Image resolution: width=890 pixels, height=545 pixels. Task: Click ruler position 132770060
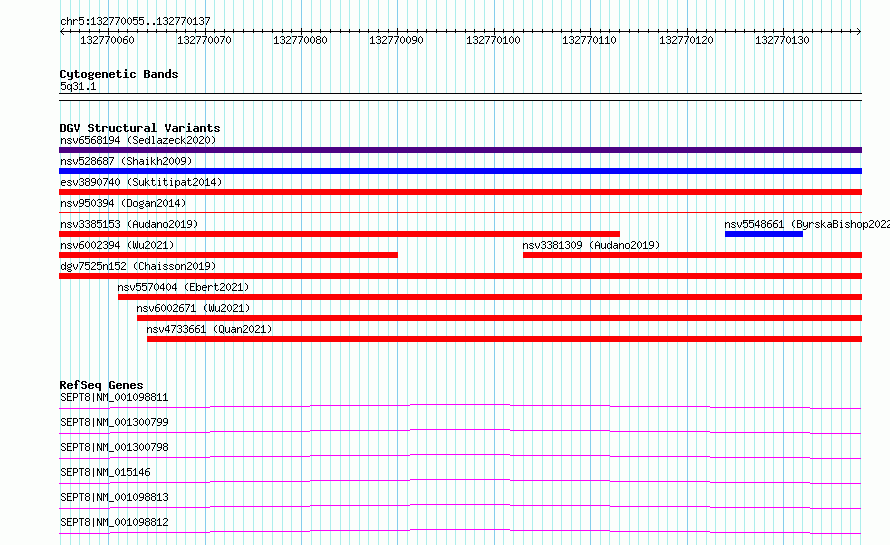click(x=108, y=40)
